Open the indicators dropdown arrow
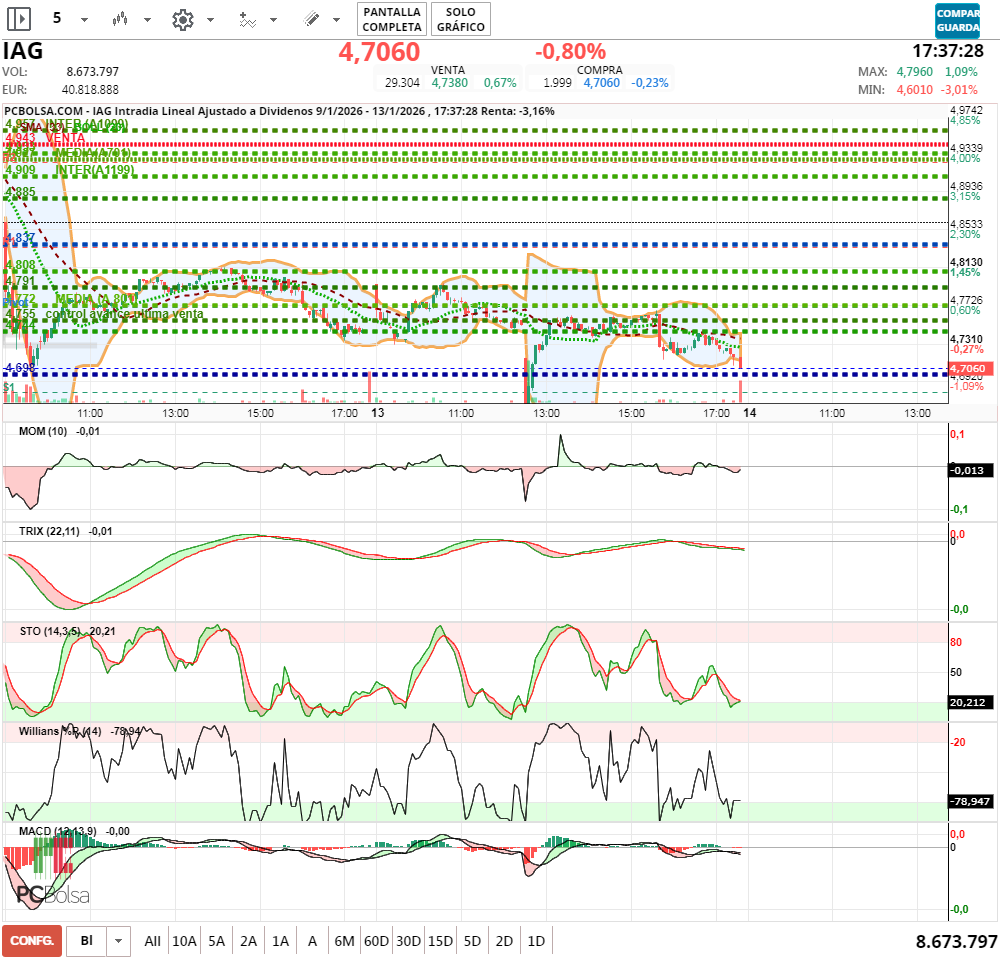1000x963 pixels. pos(275,20)
